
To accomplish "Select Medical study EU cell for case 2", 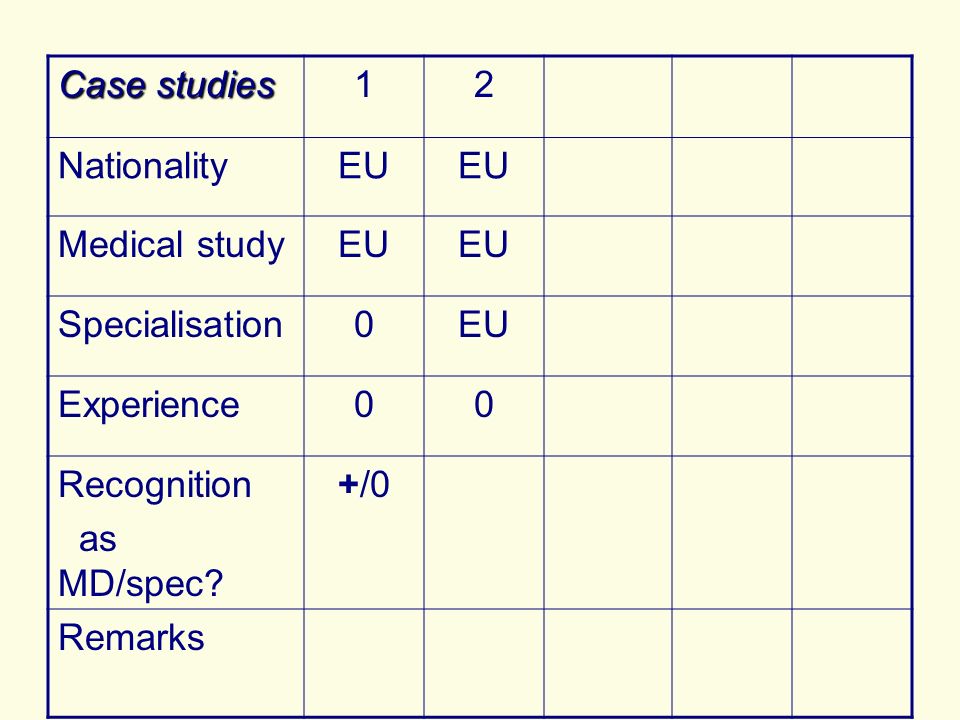I will point(484,256).
